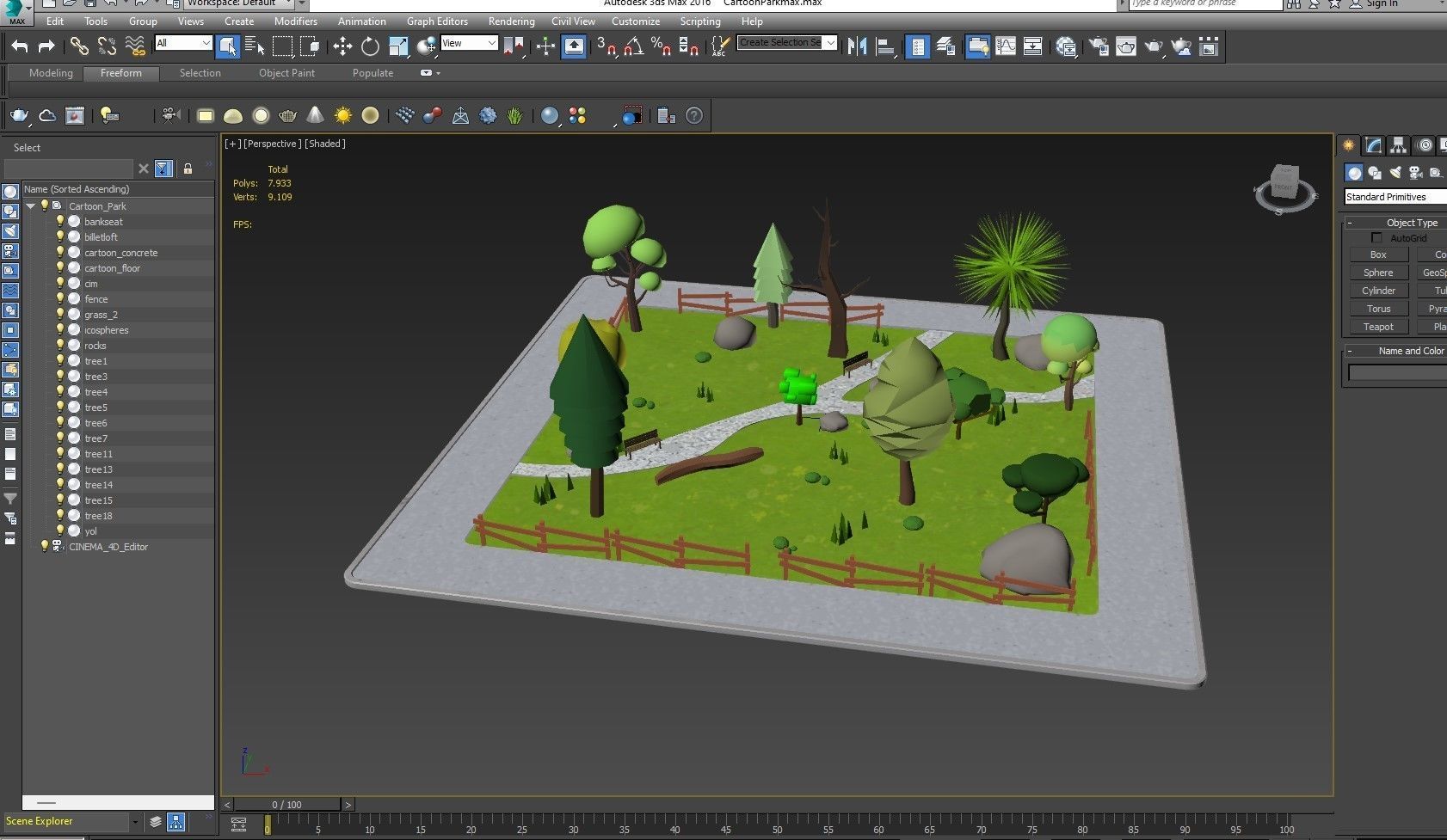Hide the fence object via its bulb
1447x840 pixels.
(x=60, y=298)
